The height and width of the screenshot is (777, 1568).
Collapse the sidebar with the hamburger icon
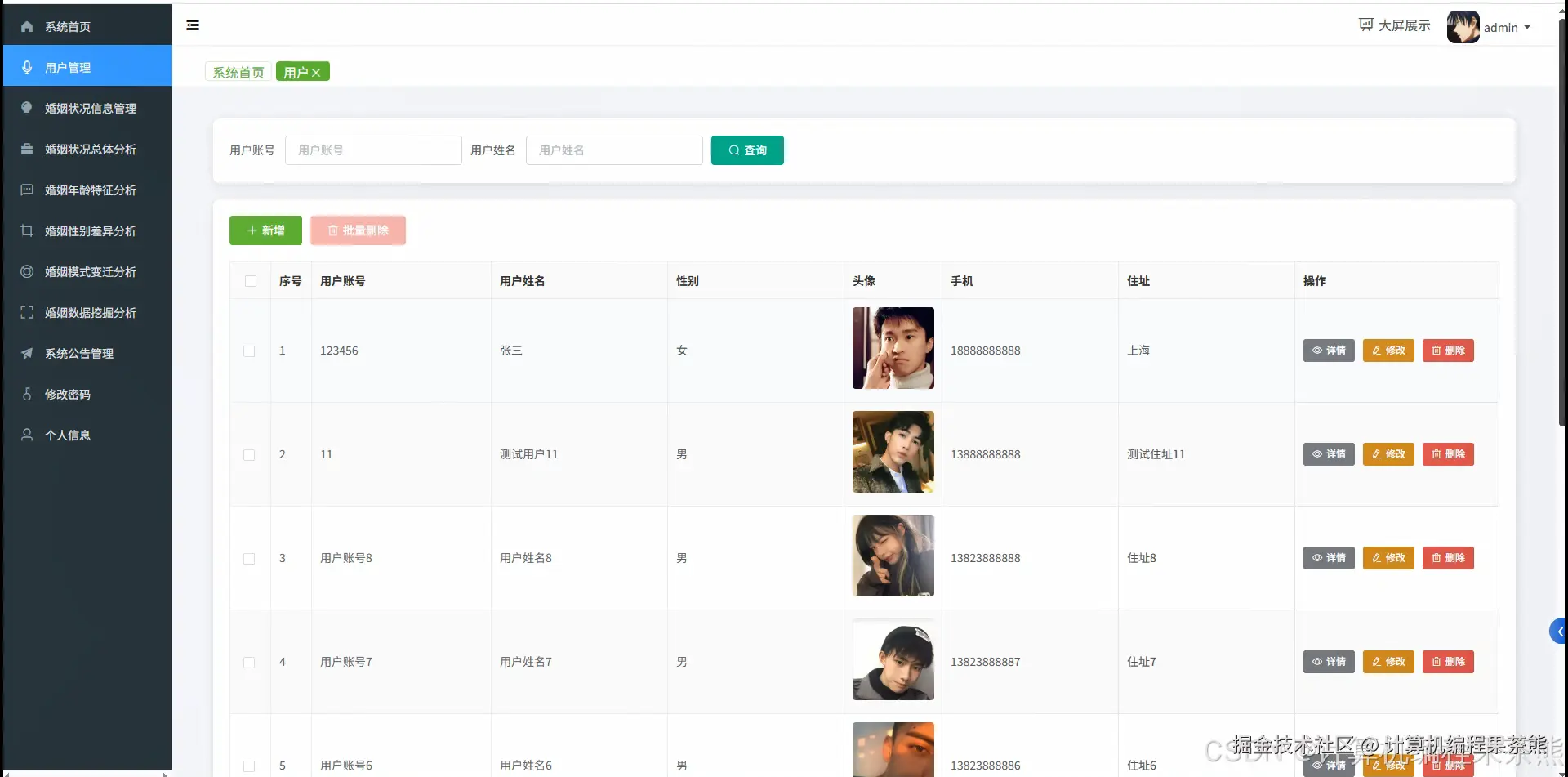tap(193, 25)
